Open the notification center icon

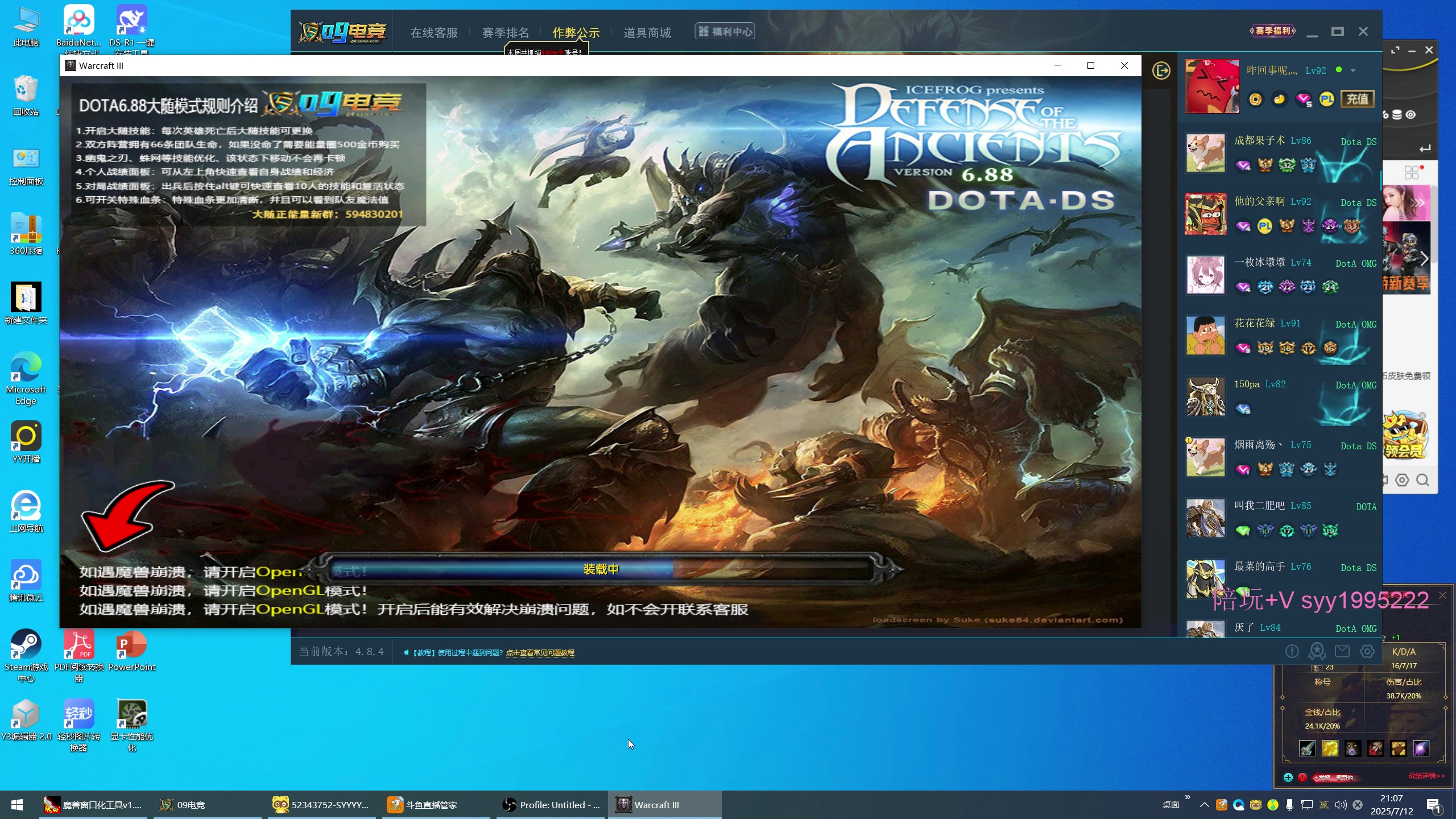[x=1434, y=805]
